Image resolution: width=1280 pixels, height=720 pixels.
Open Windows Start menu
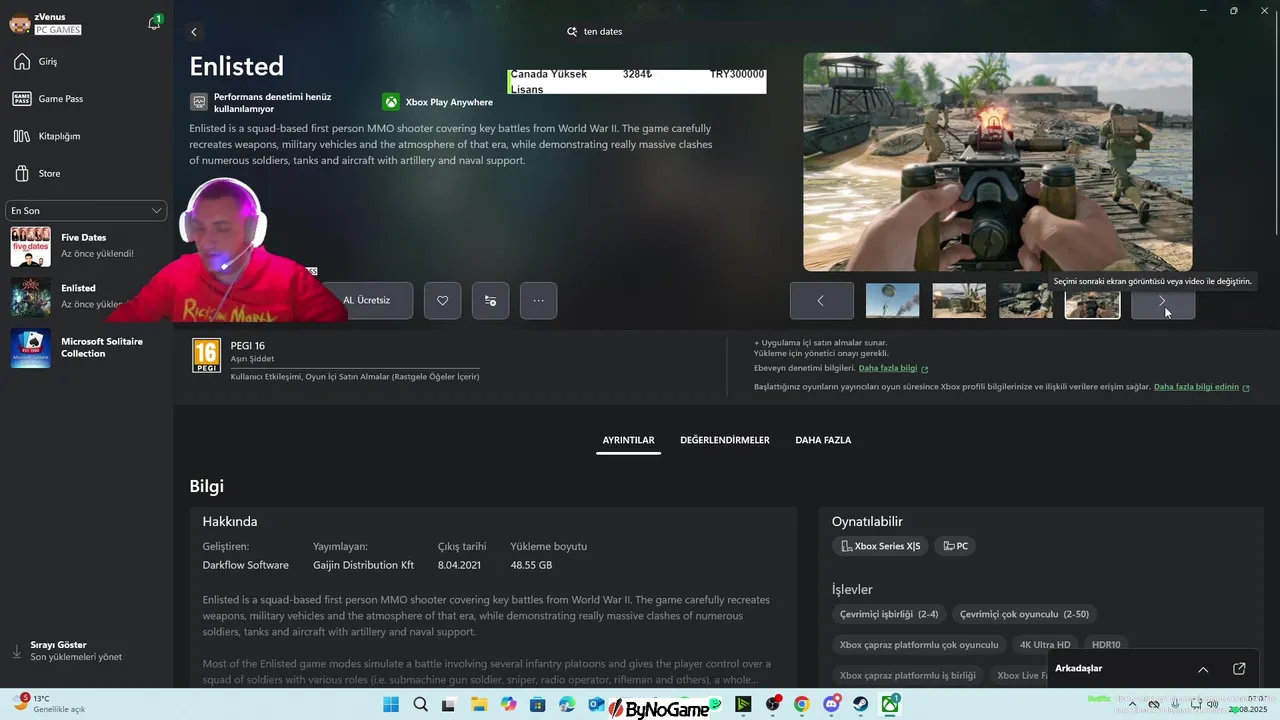[x=391, y=705]
